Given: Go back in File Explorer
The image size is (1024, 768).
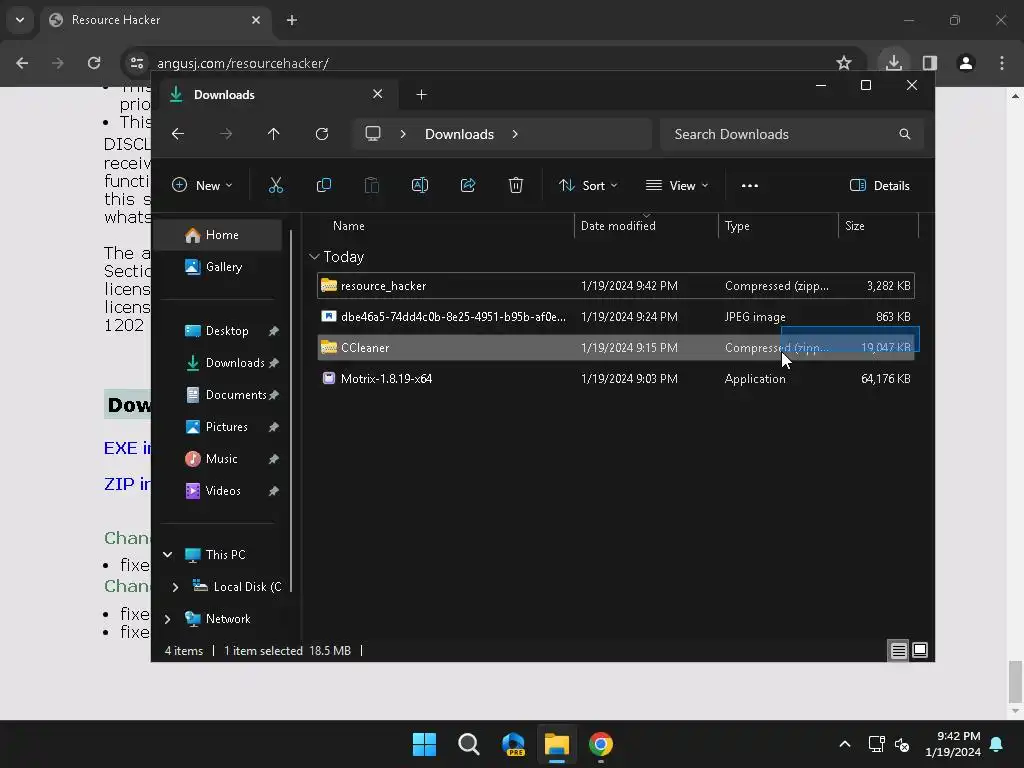Looking at the screenshot, I should [178, 134].
